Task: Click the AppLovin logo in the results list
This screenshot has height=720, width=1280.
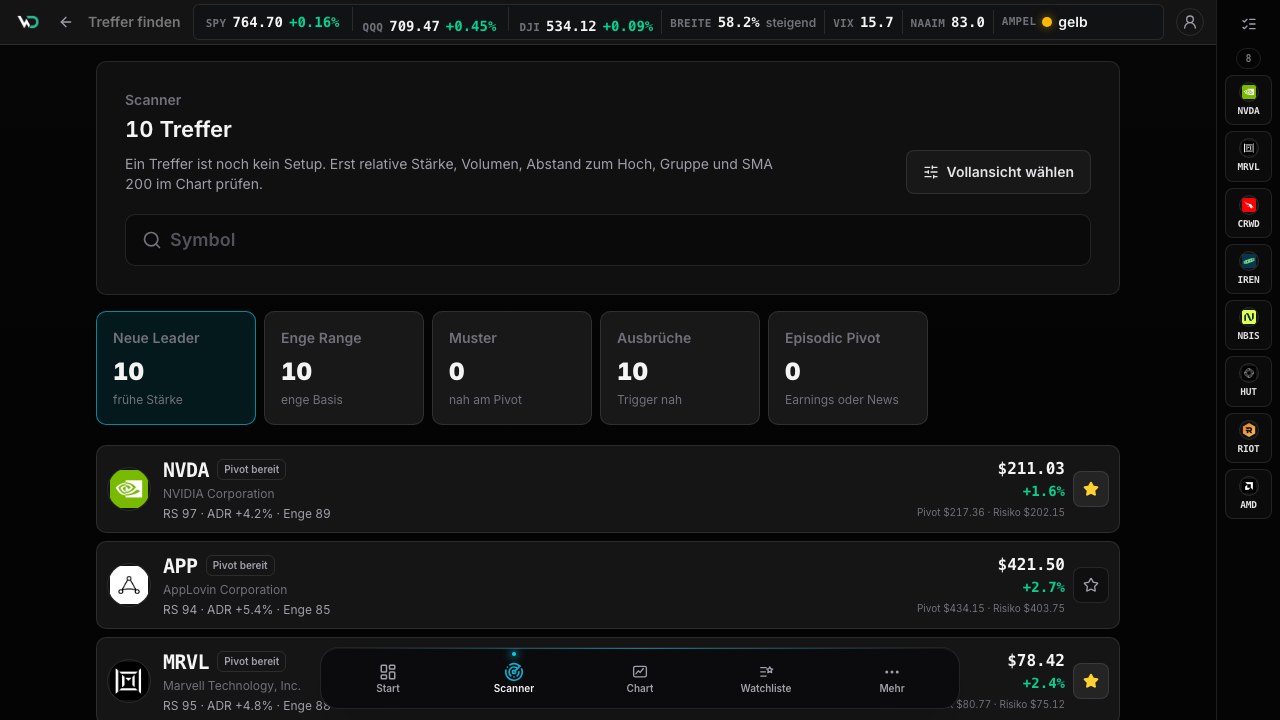Action: coord(129,585)
